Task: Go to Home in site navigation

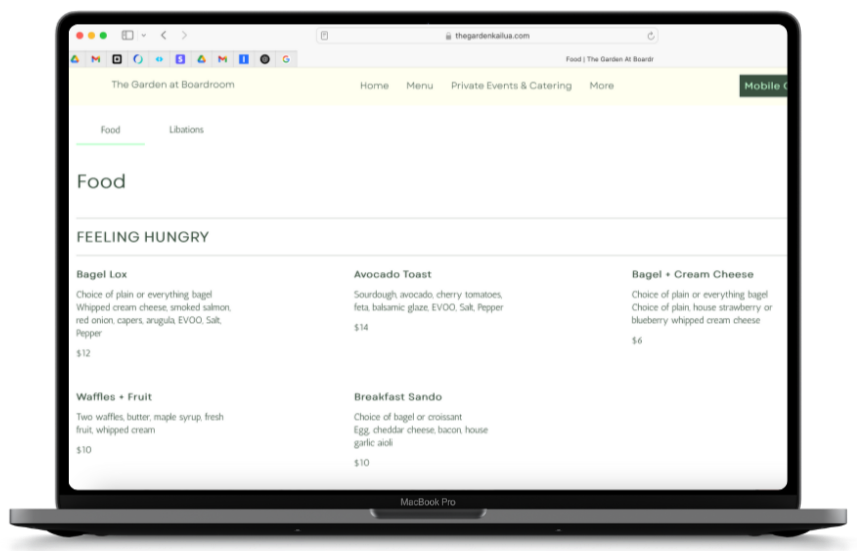Action: click(x=374, y=86)
